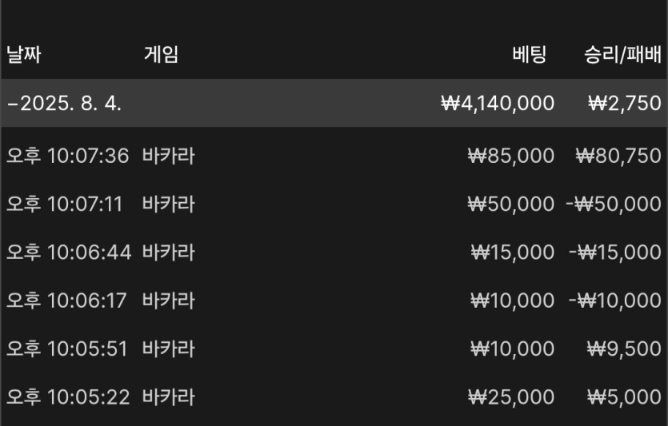Click the ₩9,500 win amount
This screenshot has width=669, height=426.
point(624,349)
